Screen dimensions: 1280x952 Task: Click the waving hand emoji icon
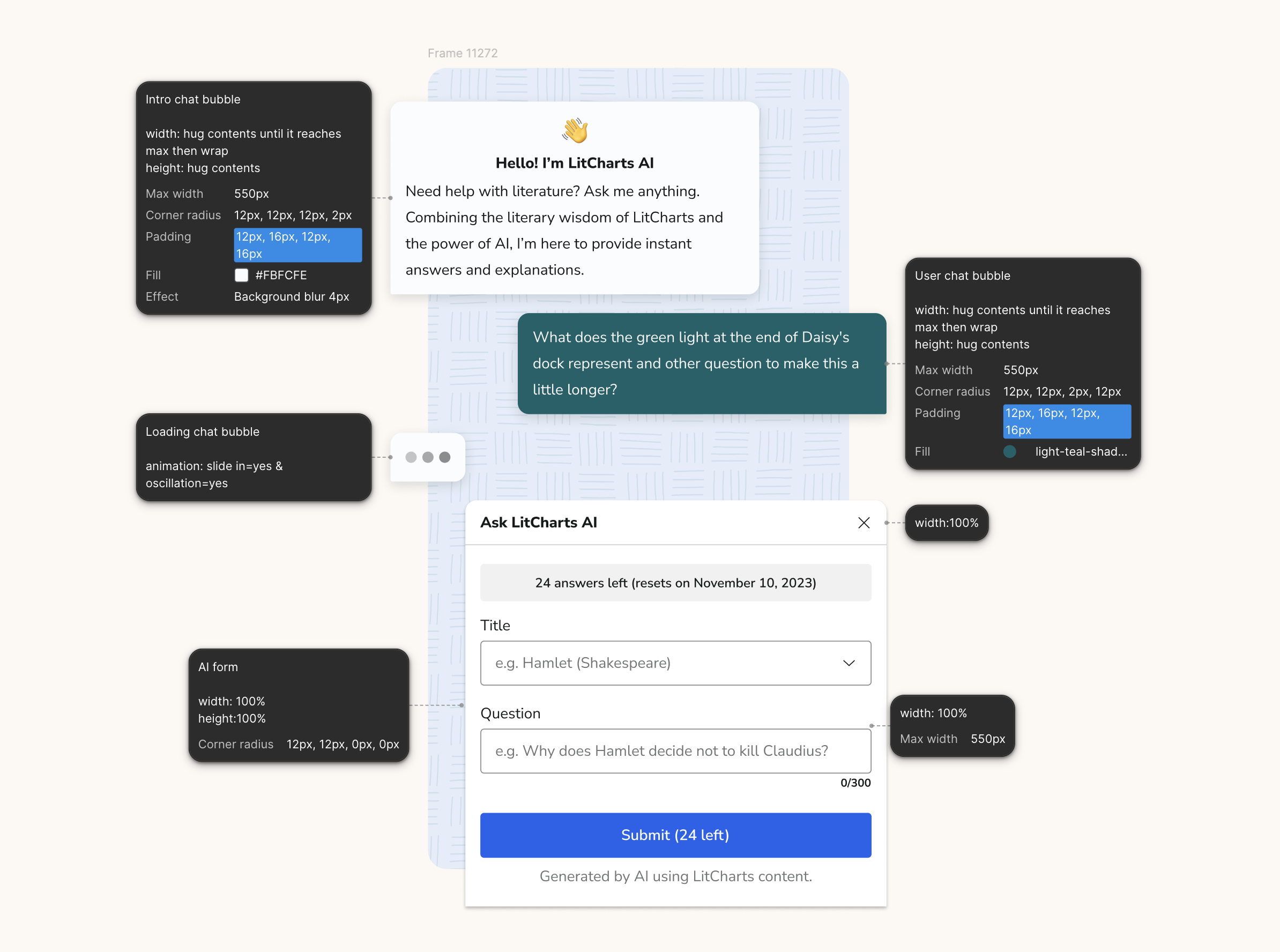(x=575, y=130)
